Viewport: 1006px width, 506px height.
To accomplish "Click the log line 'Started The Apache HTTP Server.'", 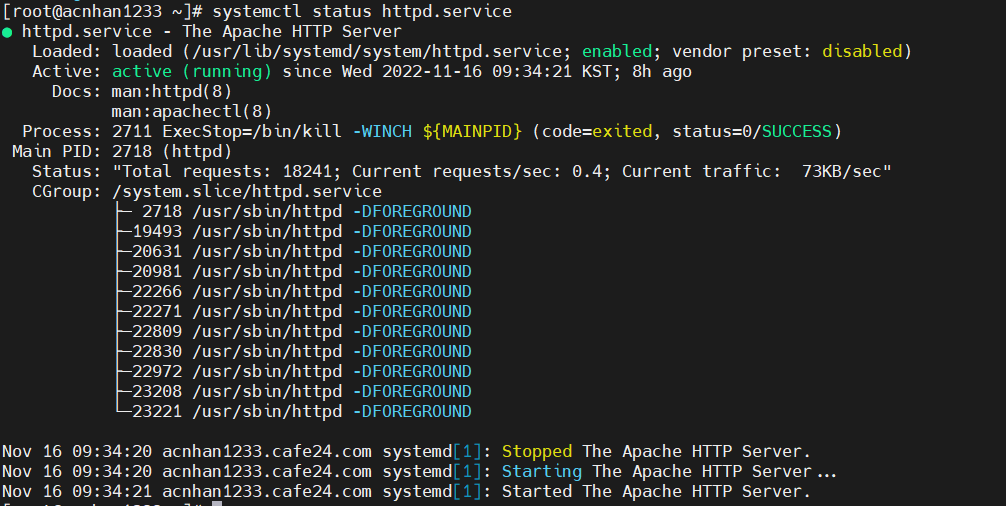I will 656,491.
